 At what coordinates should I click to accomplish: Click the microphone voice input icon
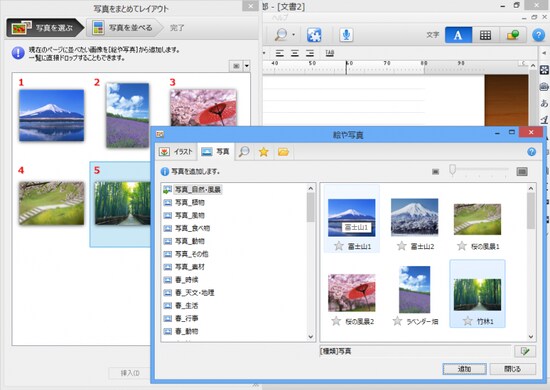pos(346,35)
